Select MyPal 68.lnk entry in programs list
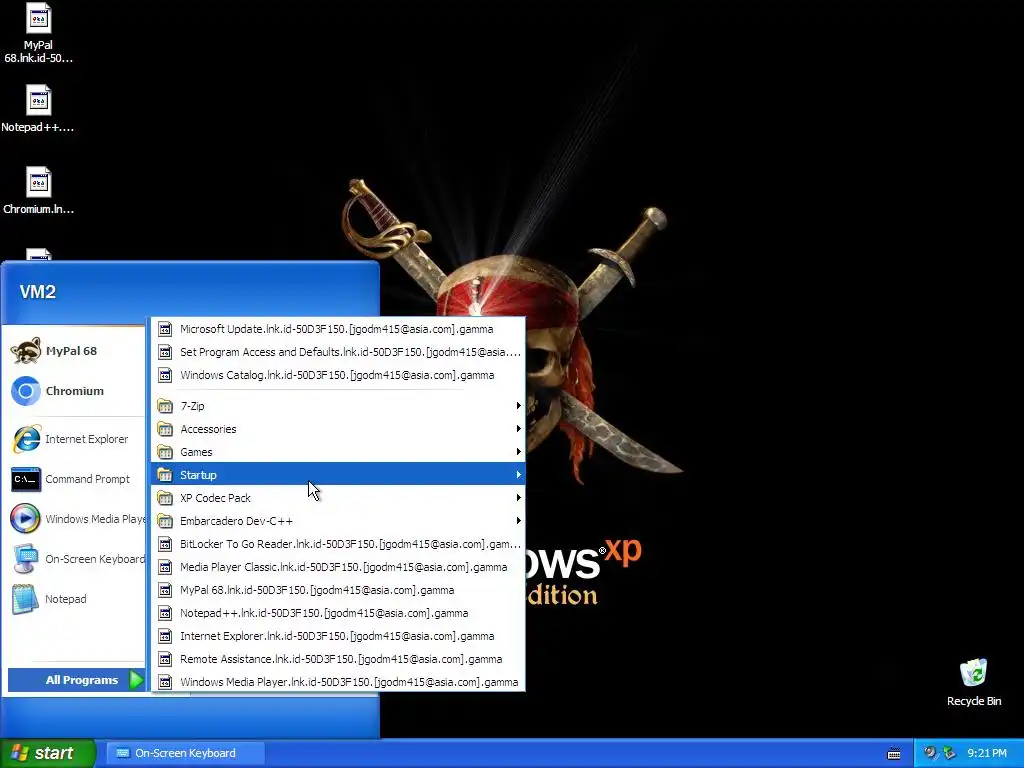Viewport: 1024px width, 768px height. [338, 590]
